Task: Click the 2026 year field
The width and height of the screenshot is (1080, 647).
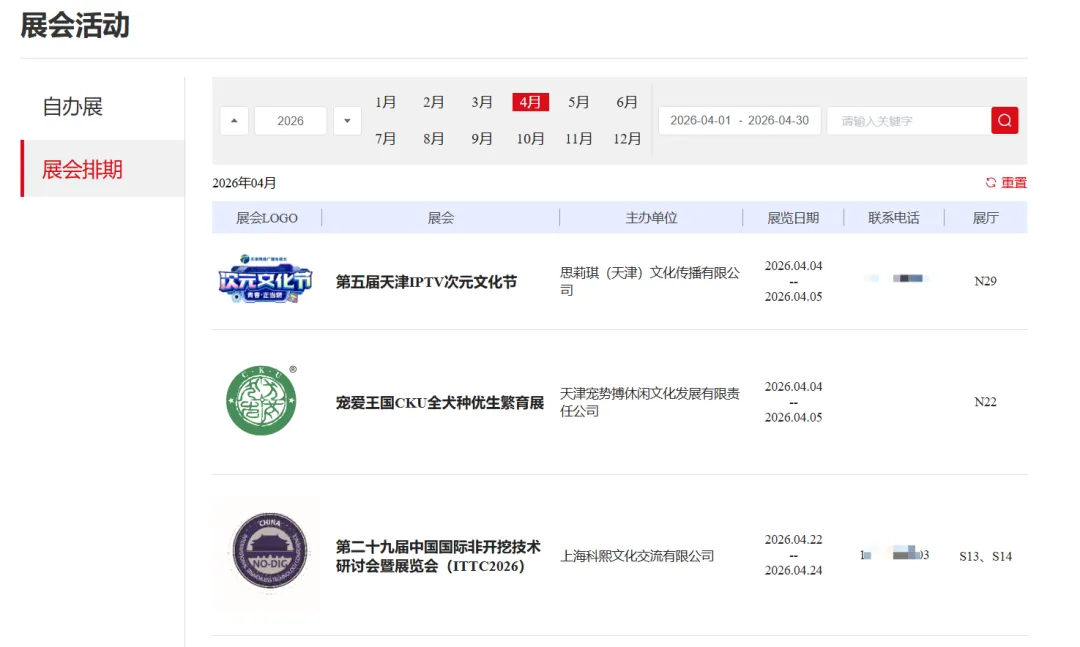Action: 291,121
